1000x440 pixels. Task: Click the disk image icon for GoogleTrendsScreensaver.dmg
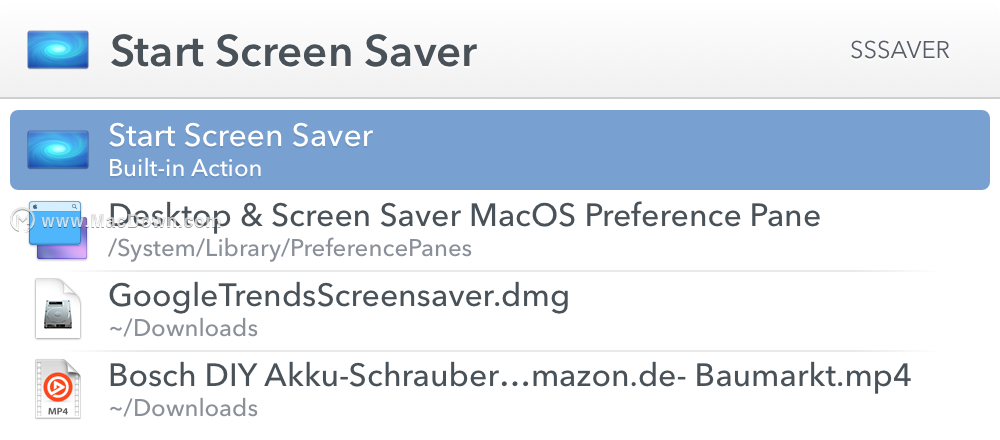57,310
